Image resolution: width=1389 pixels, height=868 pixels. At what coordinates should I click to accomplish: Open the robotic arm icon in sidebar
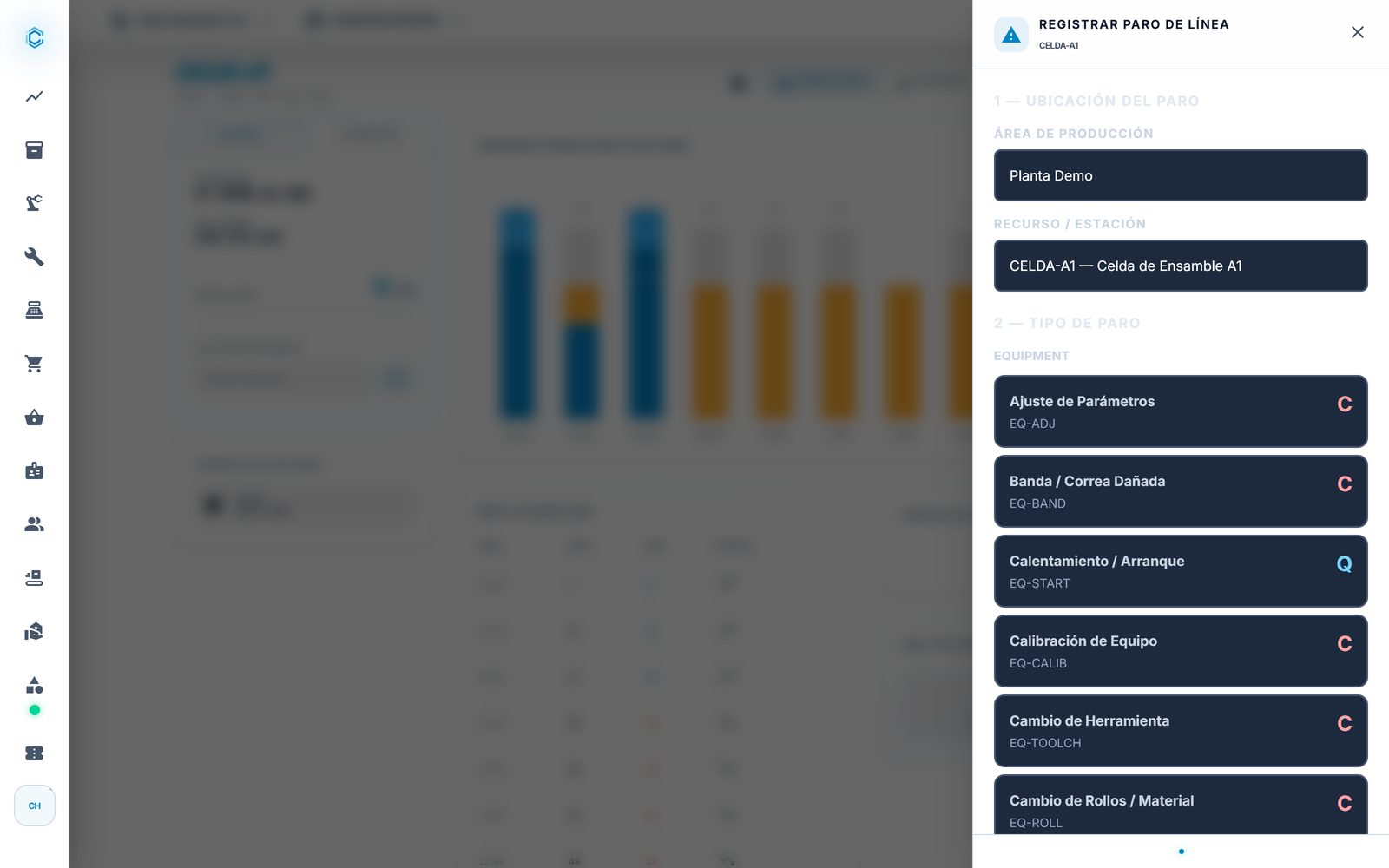(34, 203)
